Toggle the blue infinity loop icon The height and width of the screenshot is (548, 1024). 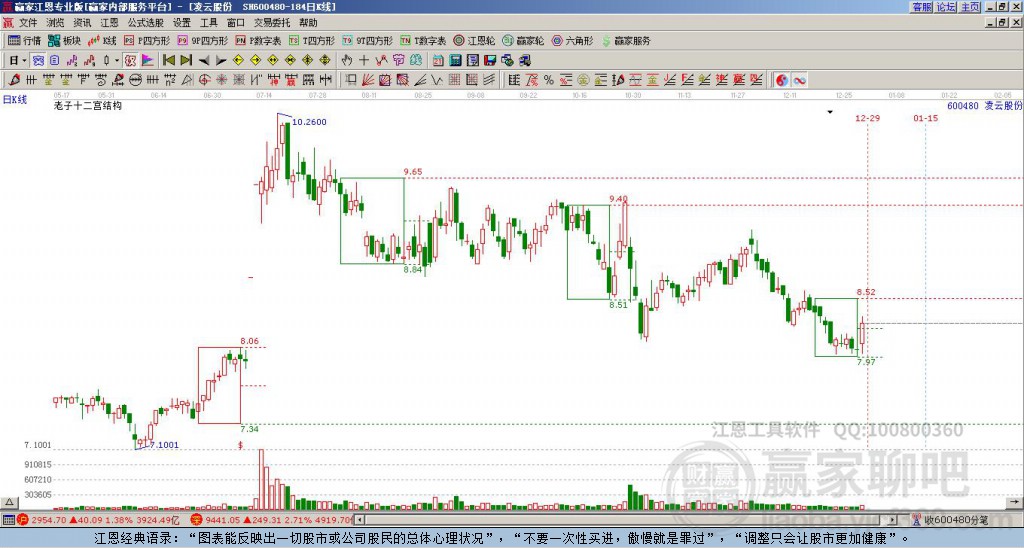coord(799,80)
